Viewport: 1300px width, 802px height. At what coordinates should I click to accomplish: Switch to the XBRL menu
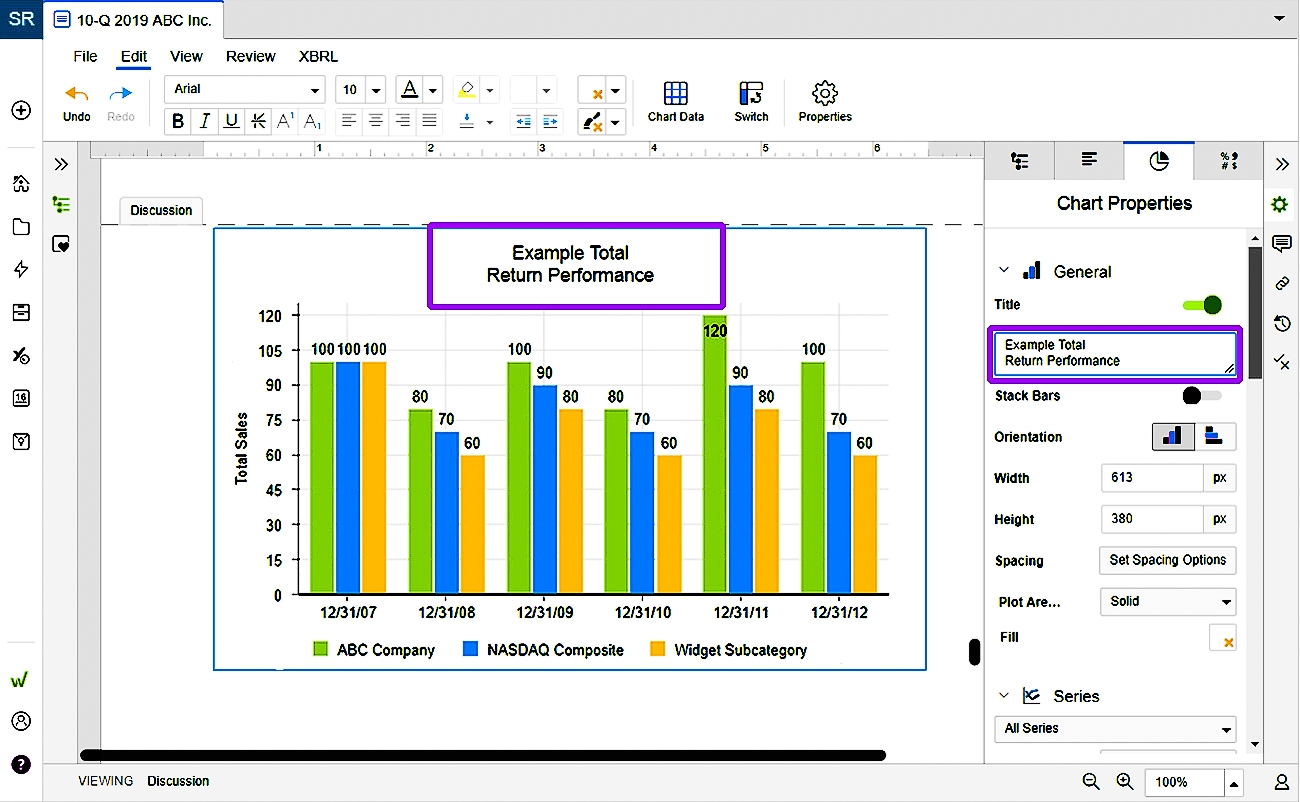tap(317, 56)
